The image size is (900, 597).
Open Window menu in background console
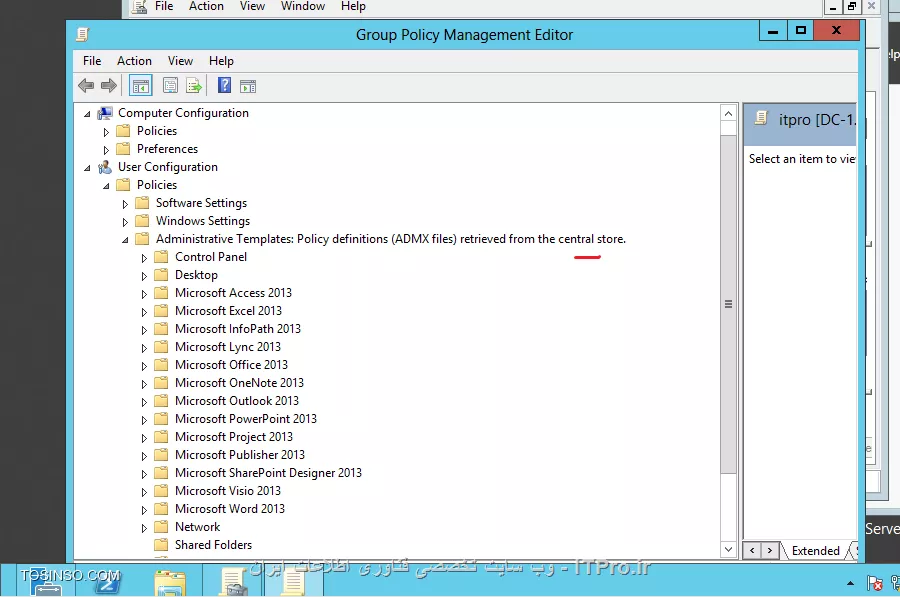click(302, 6)
